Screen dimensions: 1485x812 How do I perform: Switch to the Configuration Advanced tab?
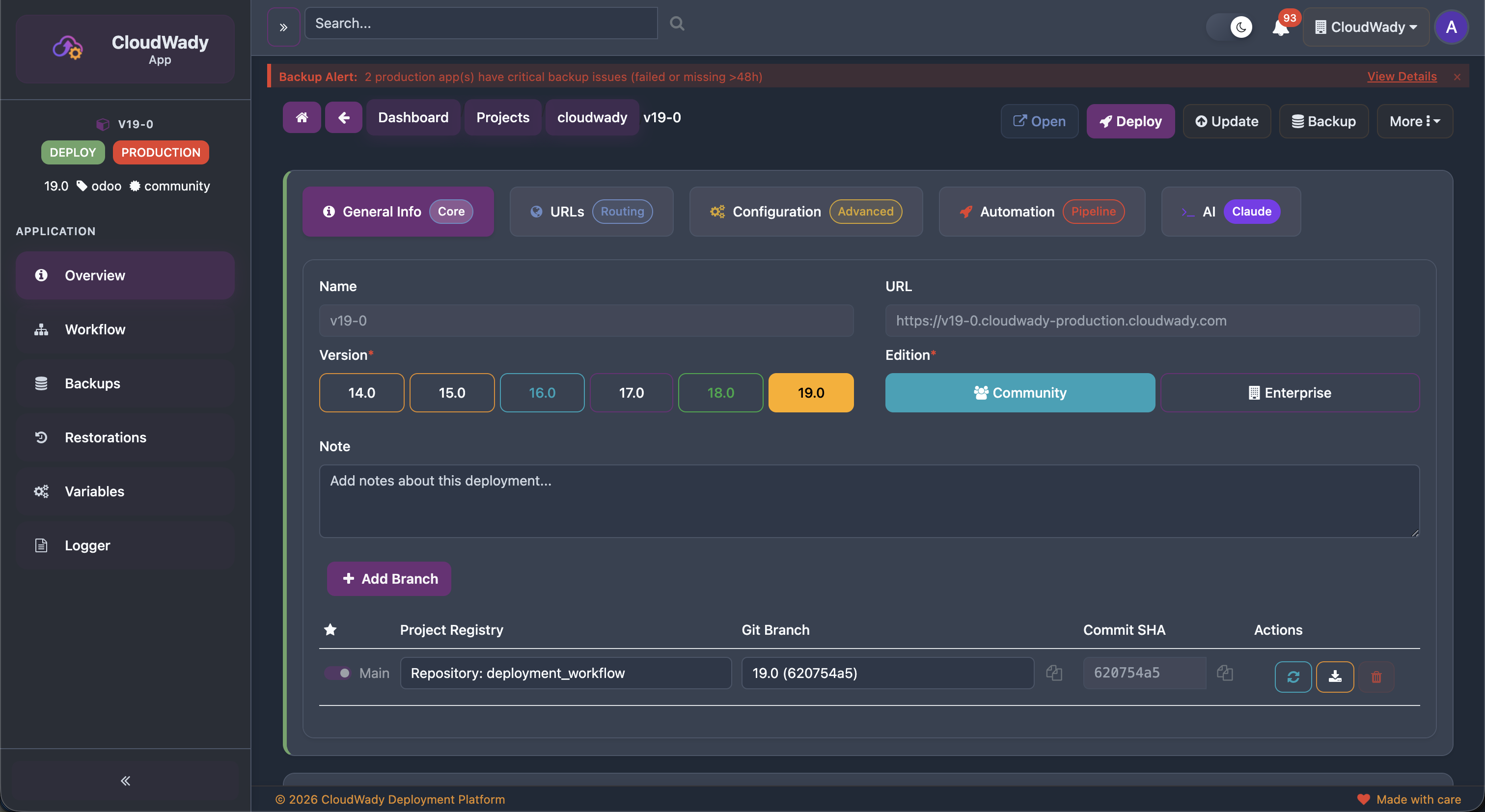point(806,212)
